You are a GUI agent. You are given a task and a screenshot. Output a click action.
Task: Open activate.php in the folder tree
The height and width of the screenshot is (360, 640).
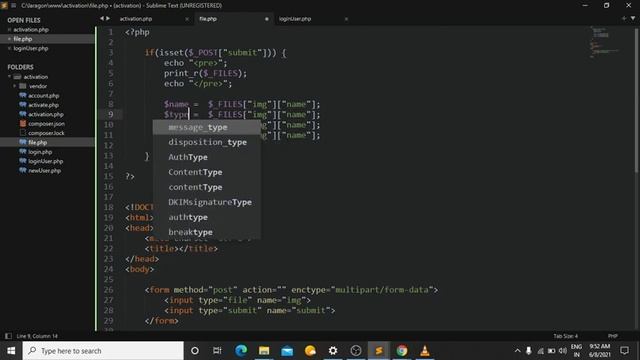[43, 105]
